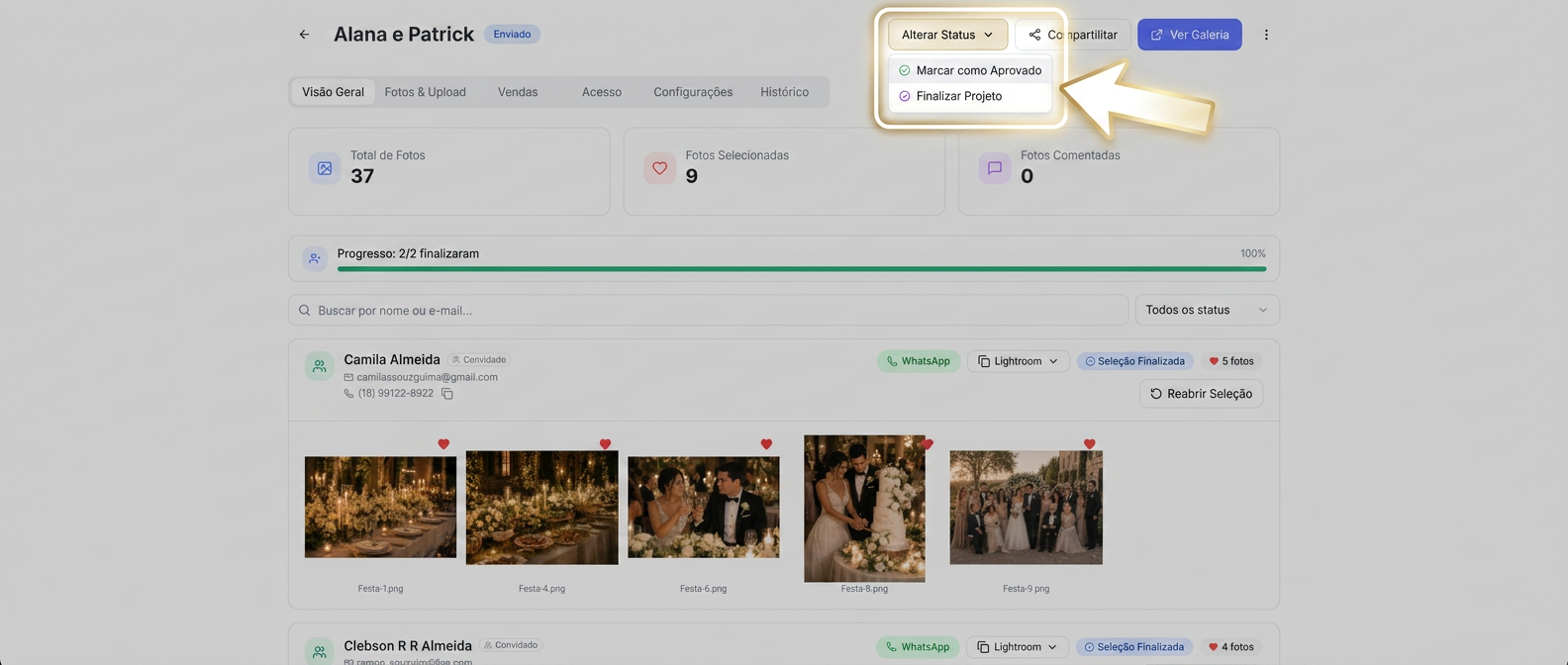Open the Festa-8.png cake photo
The width and height of the screenshot is (1568, 665).
click(864, 509)
